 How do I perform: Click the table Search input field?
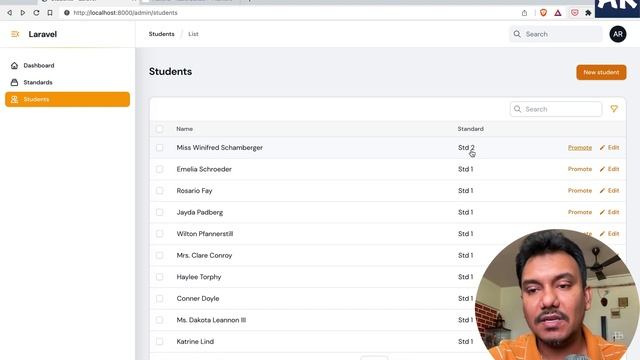click(x=556, y=109)
